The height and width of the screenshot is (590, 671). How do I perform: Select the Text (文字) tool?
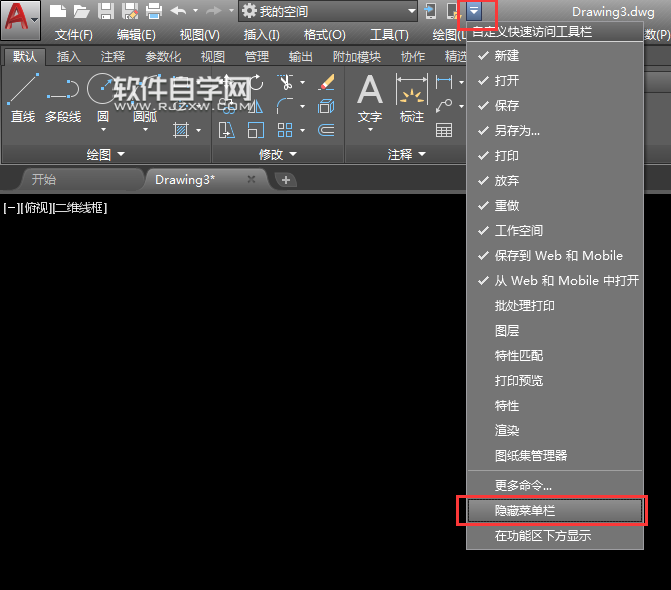[x=370, y=98]
